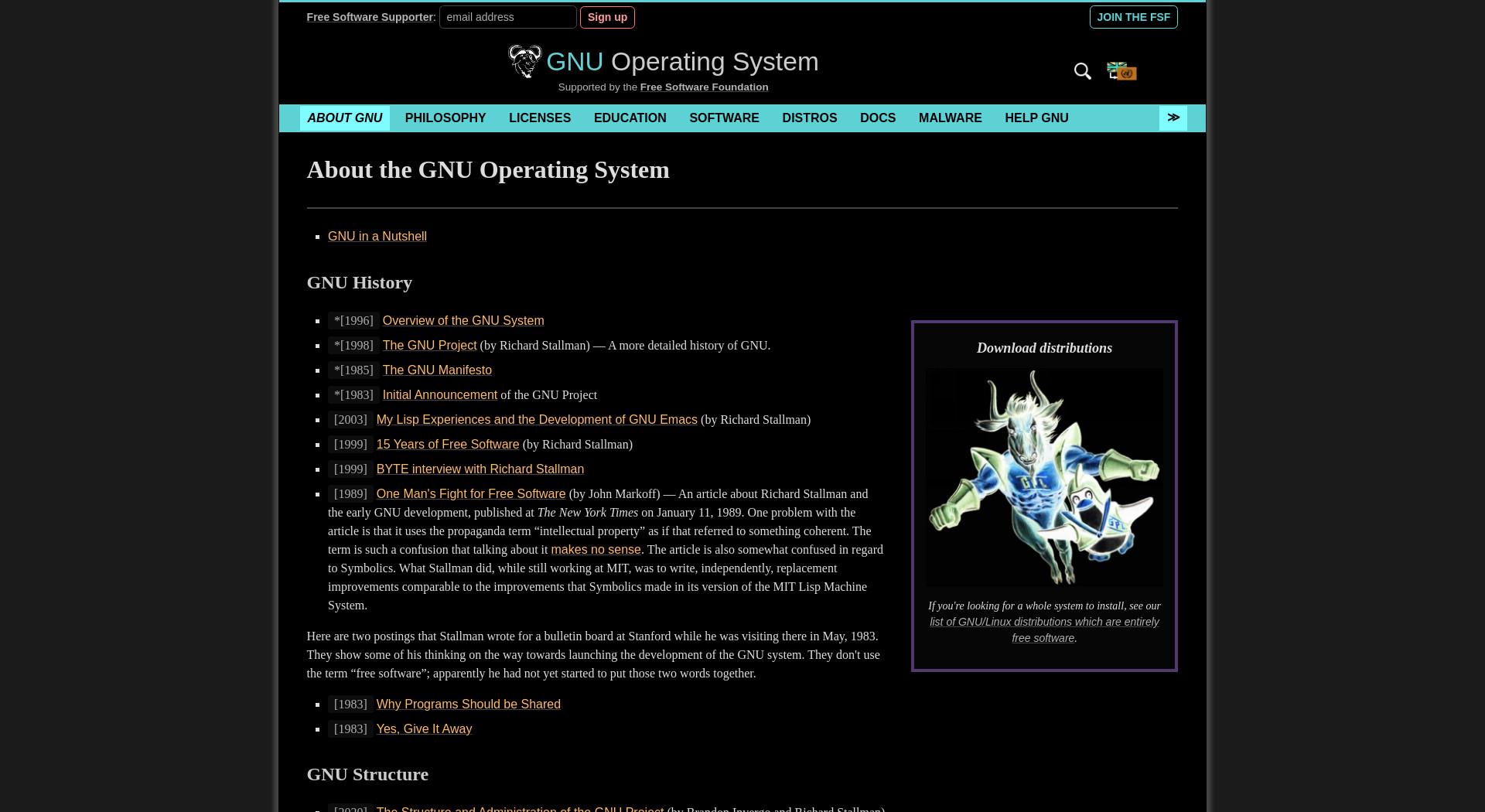This screenshot has height=812, width=1485.
Task: Open the LICENSES menu item
Action: (540, 118)
